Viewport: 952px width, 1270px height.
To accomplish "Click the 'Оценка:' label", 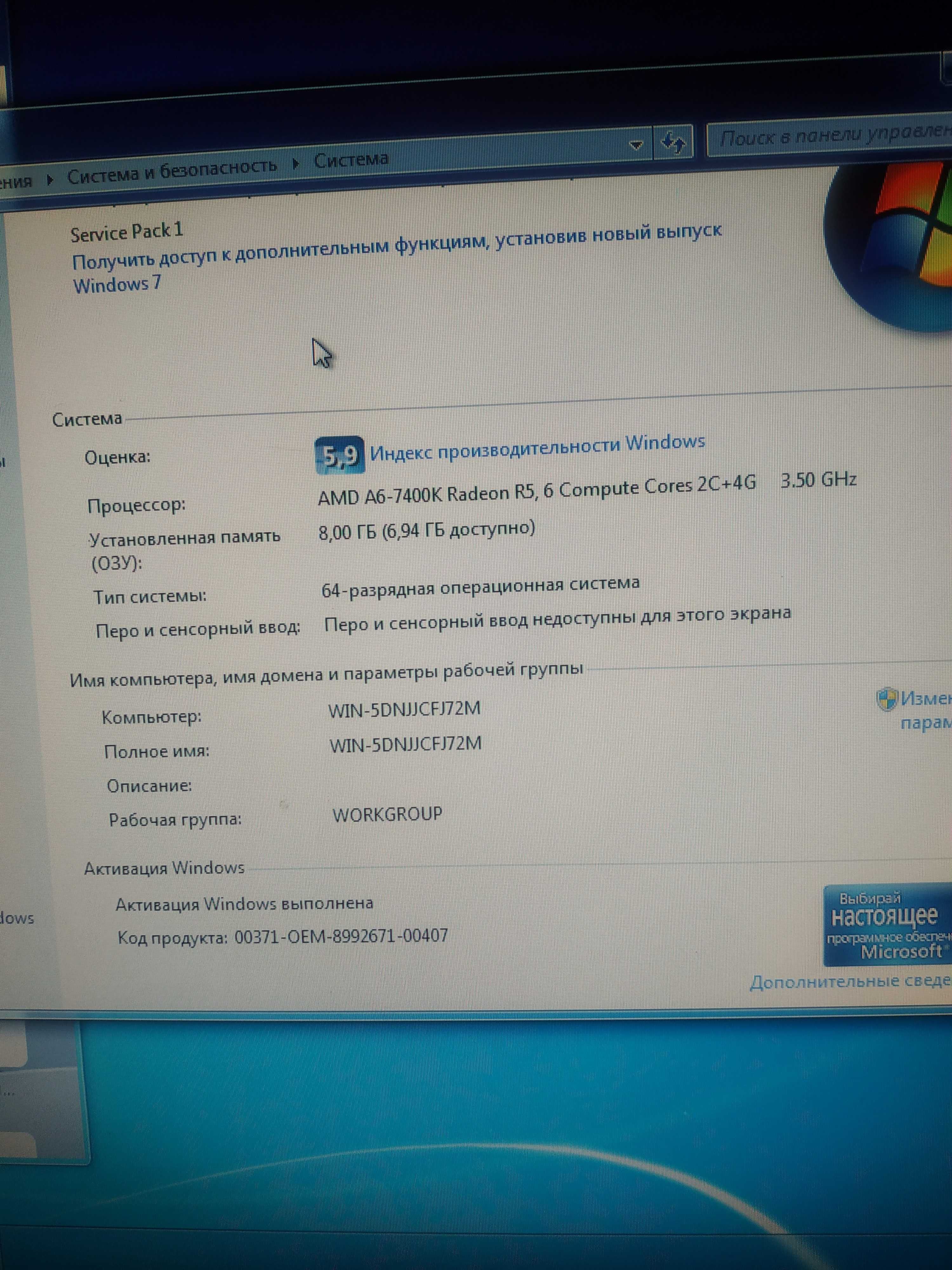I will pyautogui.click(x=118, y=458).
